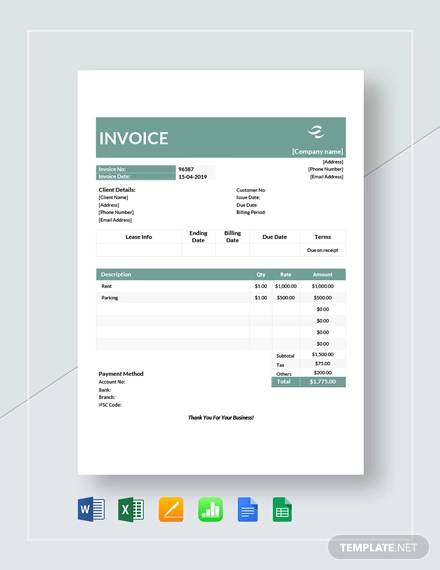This screenshot has height=570, width=440.
Task: Choose the Google Sheets format icon
Action: point(282,510)
